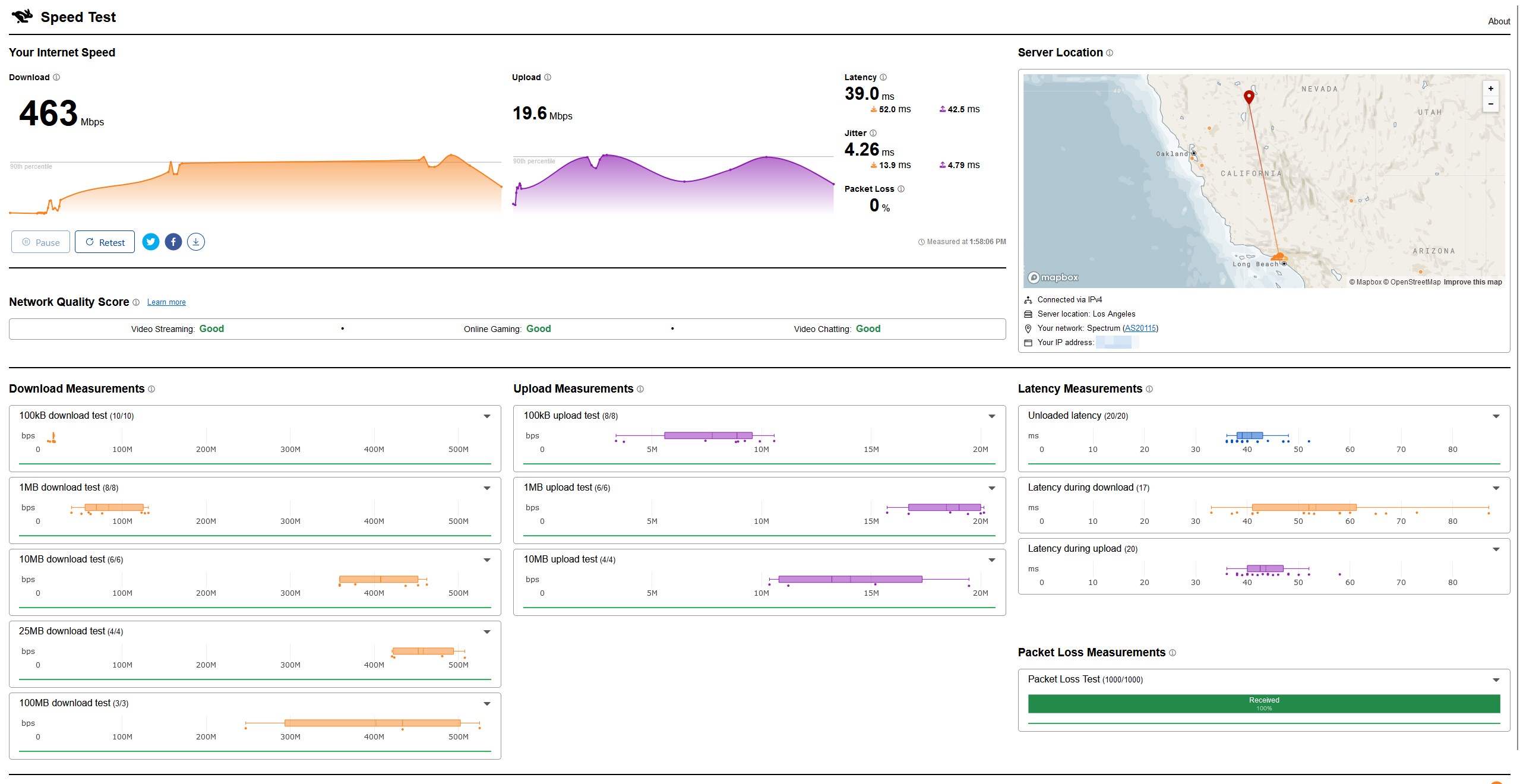1520x784 pixels.
Task: Click info icon beside Network Quality Score
Action: tap(136, 302)
